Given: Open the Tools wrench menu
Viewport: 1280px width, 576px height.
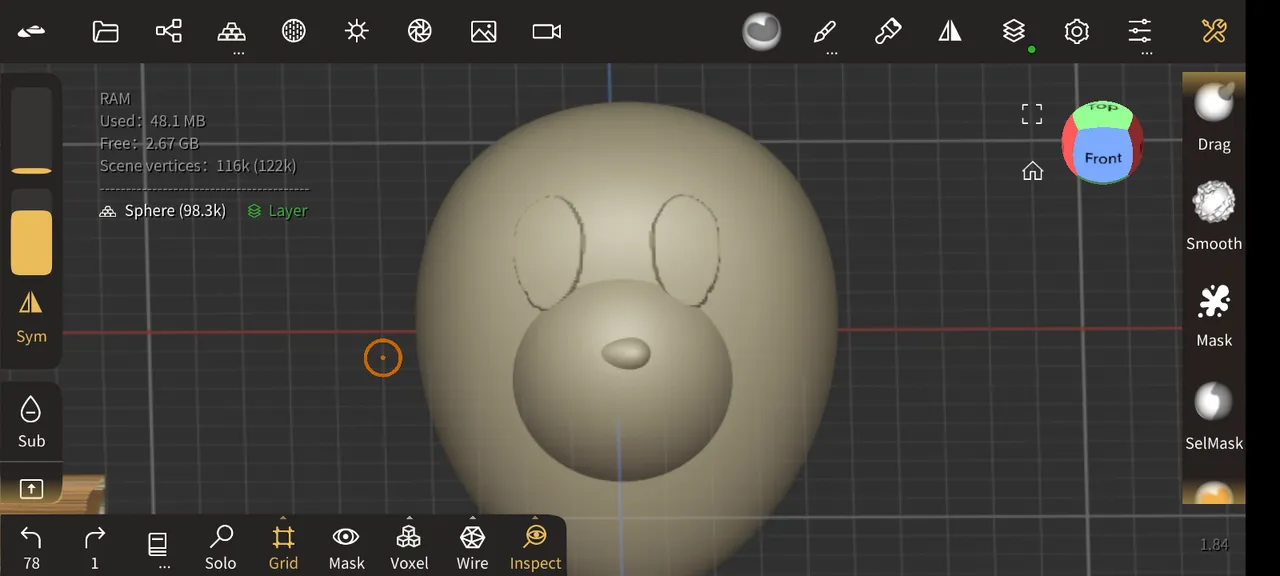Looking at the screenshot, I should click(x=1214, y=31).
